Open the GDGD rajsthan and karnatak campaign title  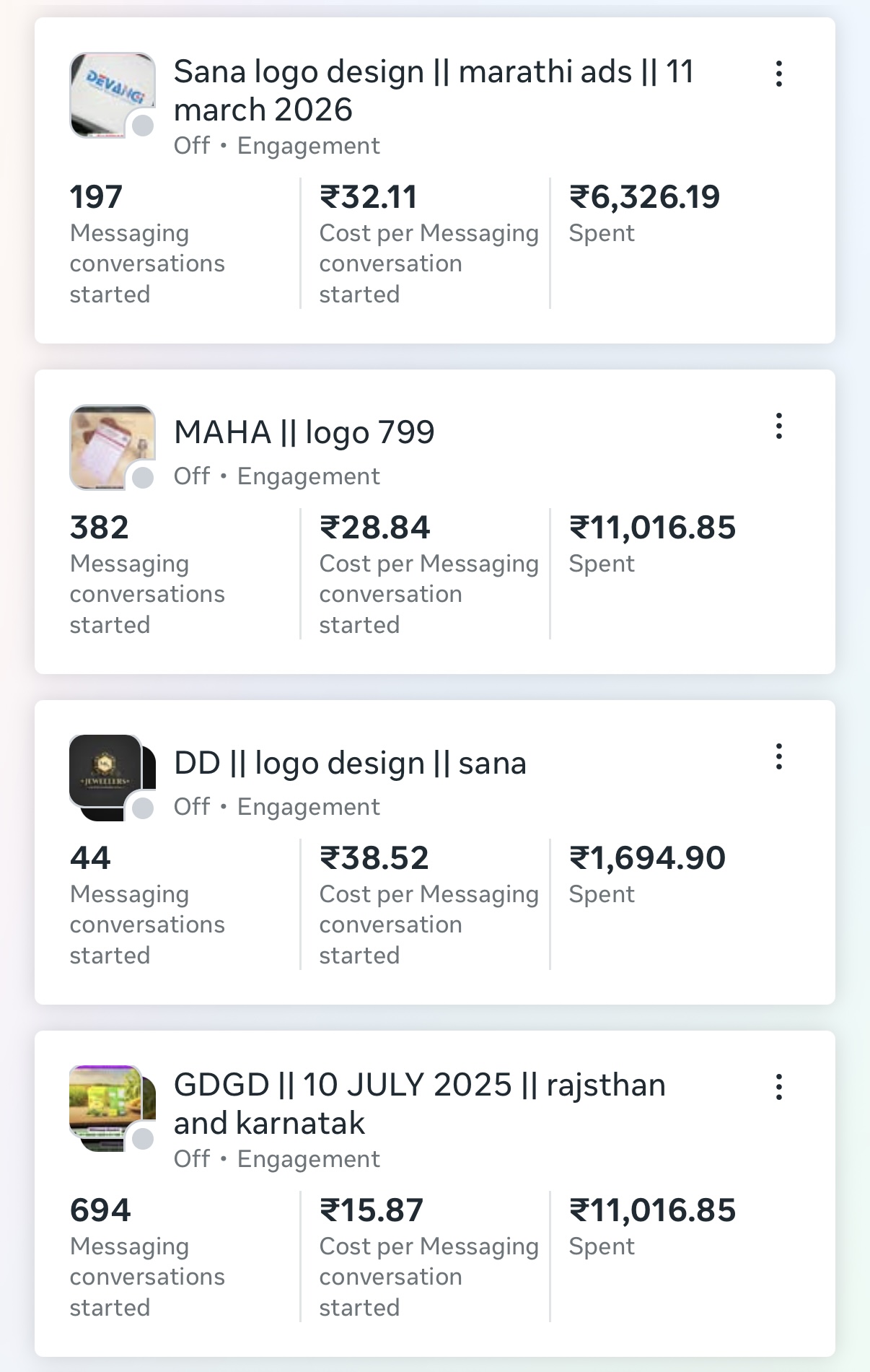(x=419, y=1104)
